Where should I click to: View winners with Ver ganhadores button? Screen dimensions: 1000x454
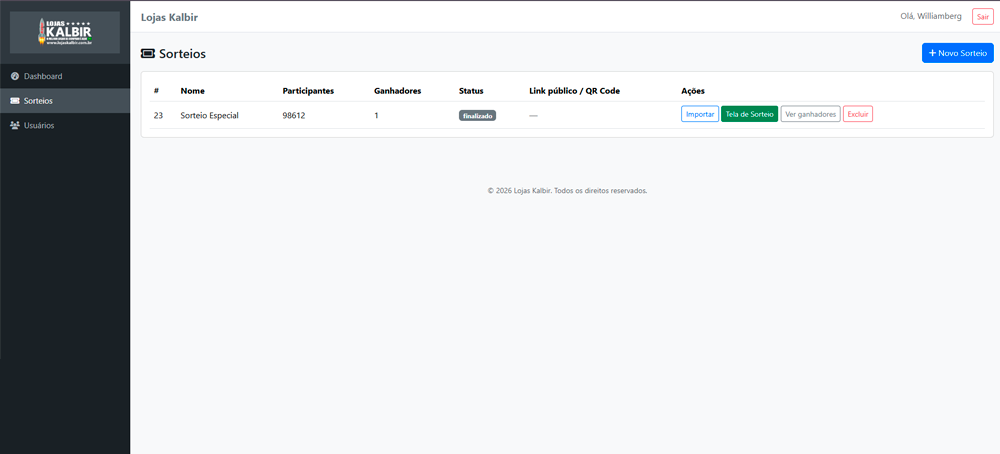[x=811, y=114]
